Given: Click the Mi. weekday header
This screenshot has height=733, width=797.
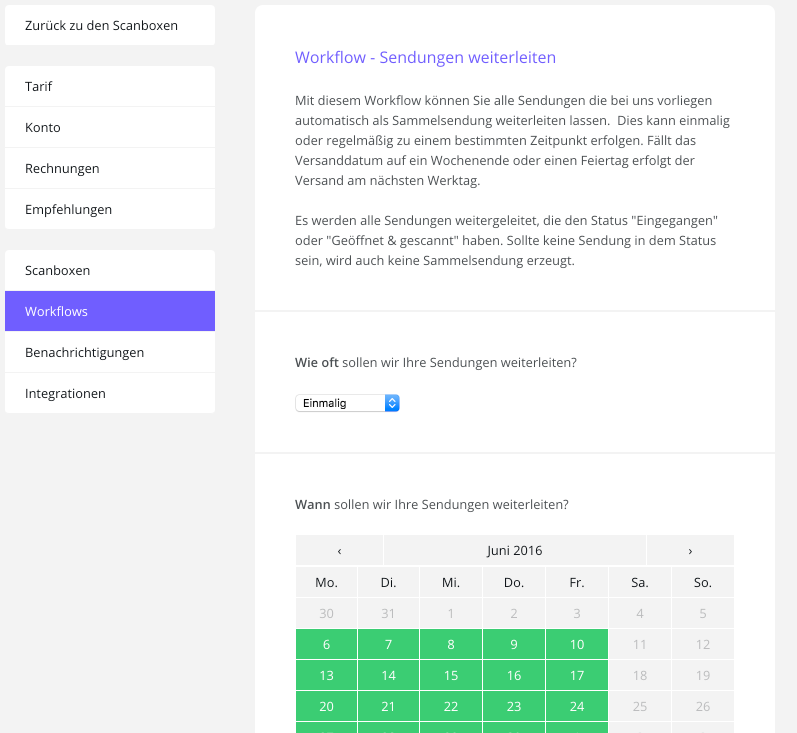Looking at the screenshot, I should point(451,583).
